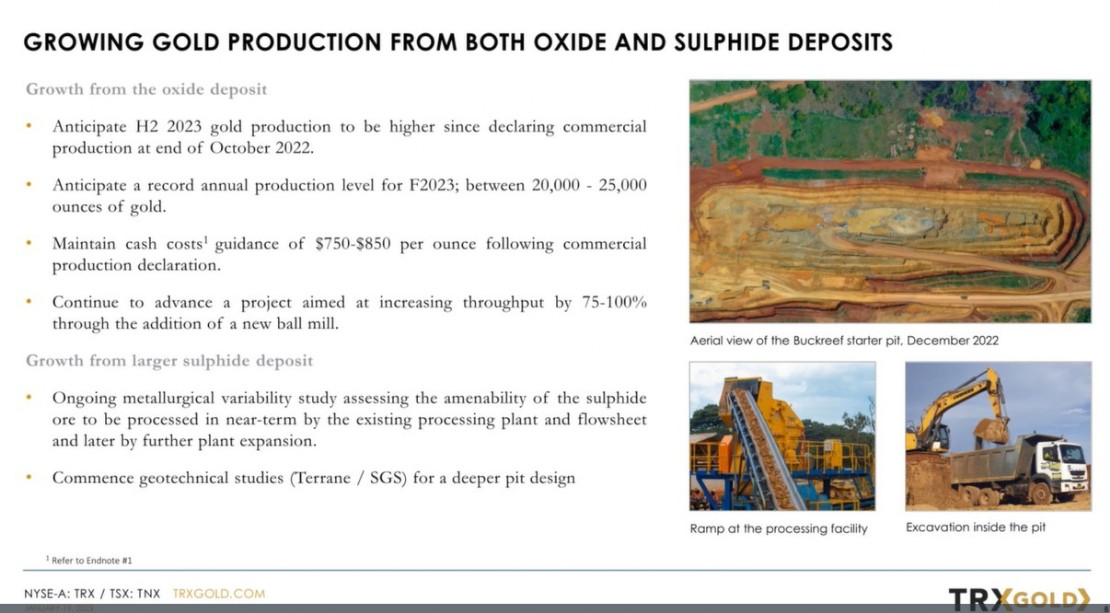1110x613 pixels.
Task: Select the metallurgical variability study bullet
Action: [349, 419]
